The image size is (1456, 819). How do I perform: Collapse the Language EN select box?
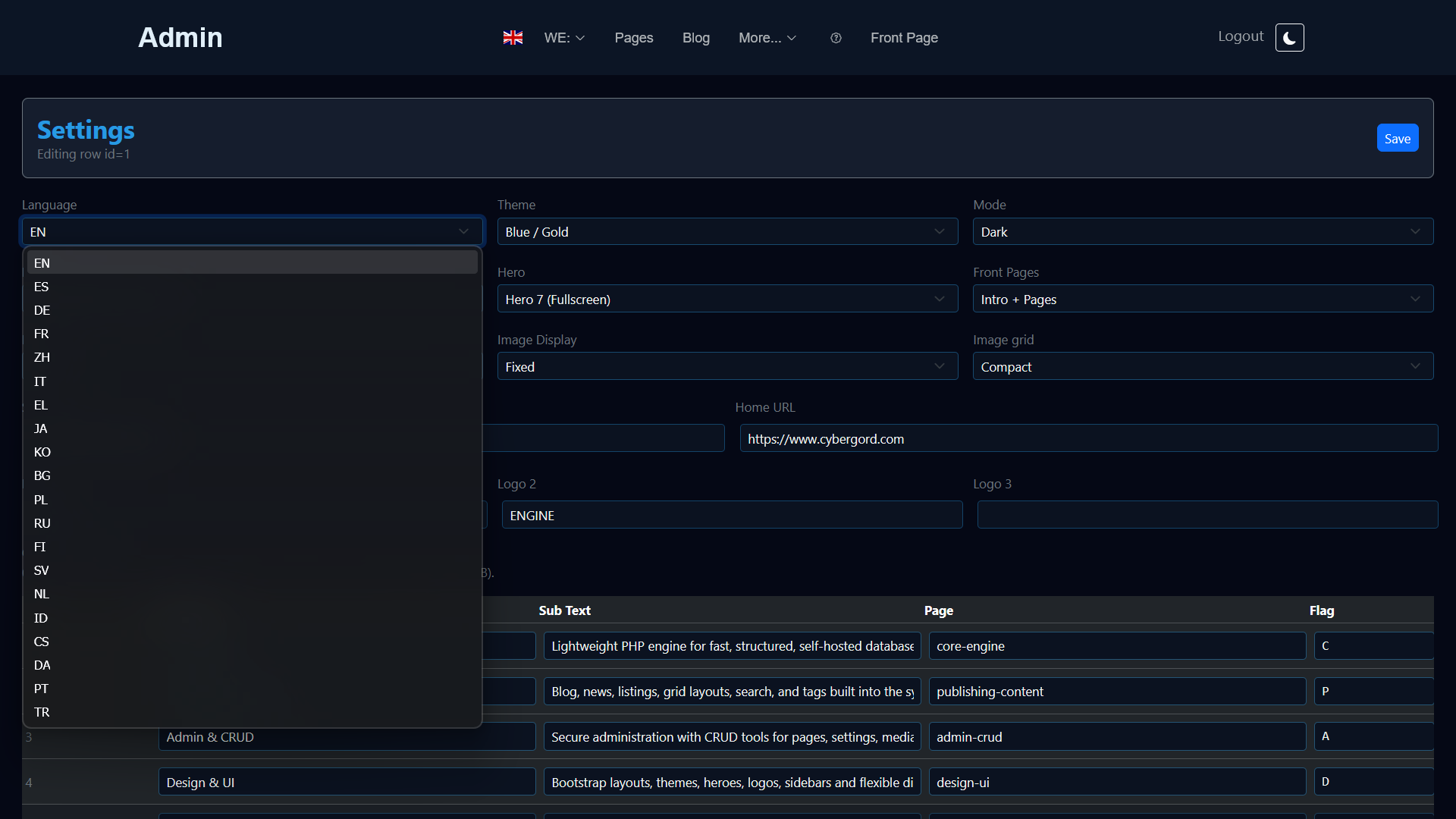[253, 231]
